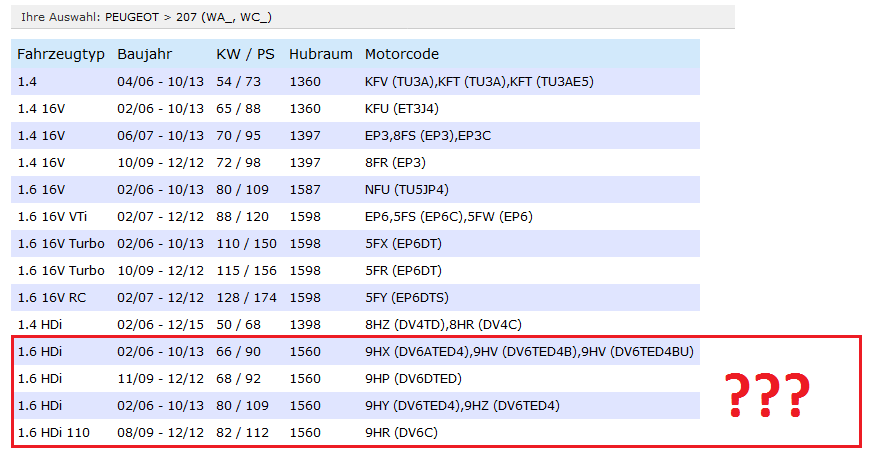
Task: Select the 1.4 HDi vehicle row
Action: [41, 324]
